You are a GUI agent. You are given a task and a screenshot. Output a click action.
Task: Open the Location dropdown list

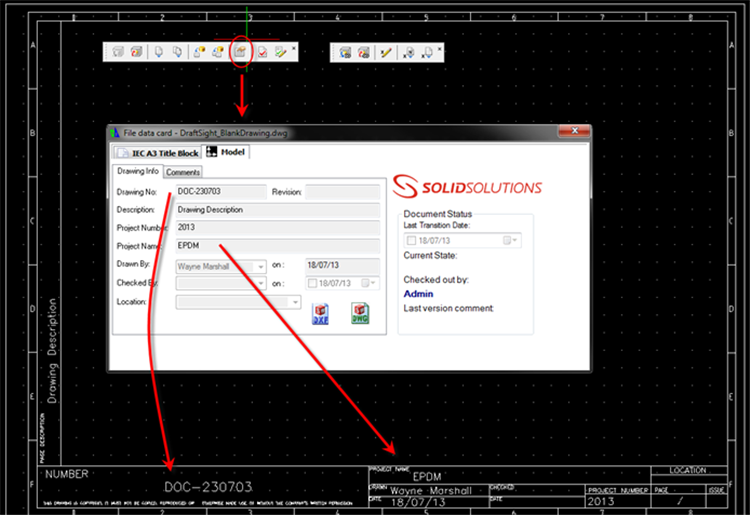pos(295,301)
